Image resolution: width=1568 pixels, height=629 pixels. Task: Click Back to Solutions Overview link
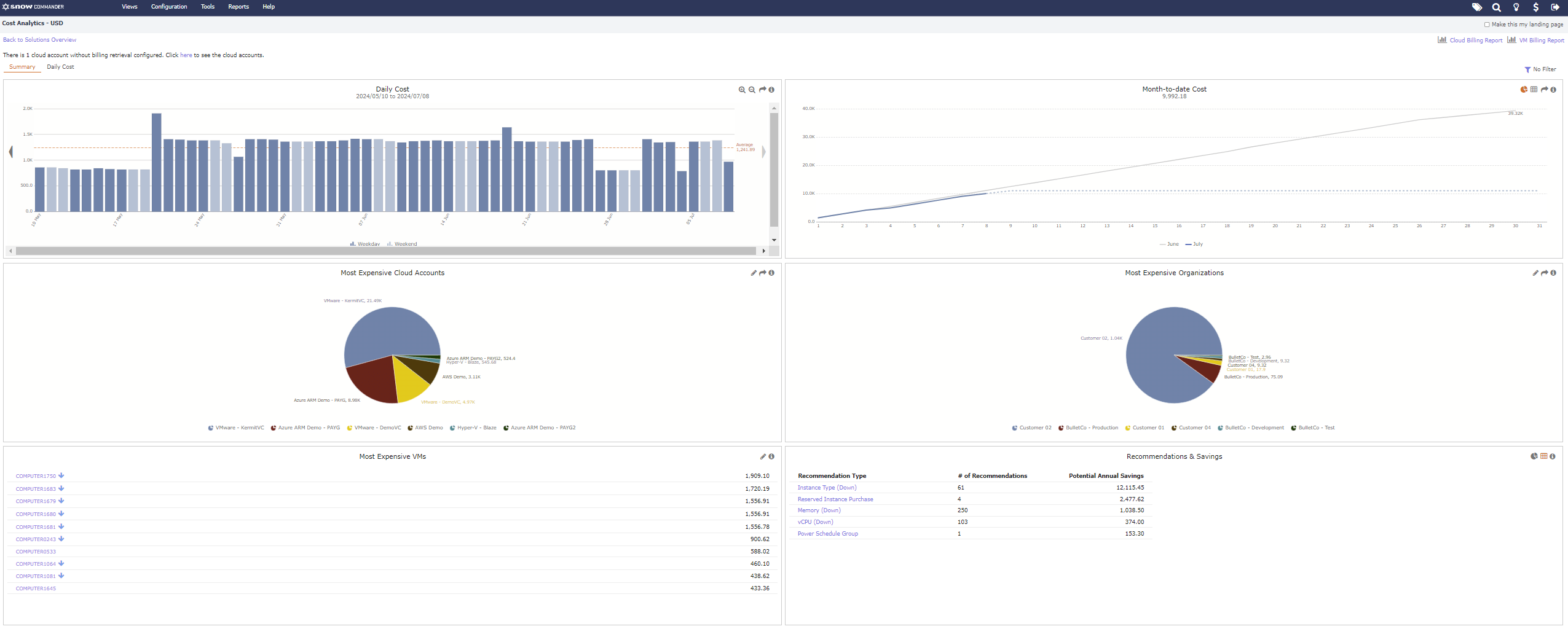point(40,40)
